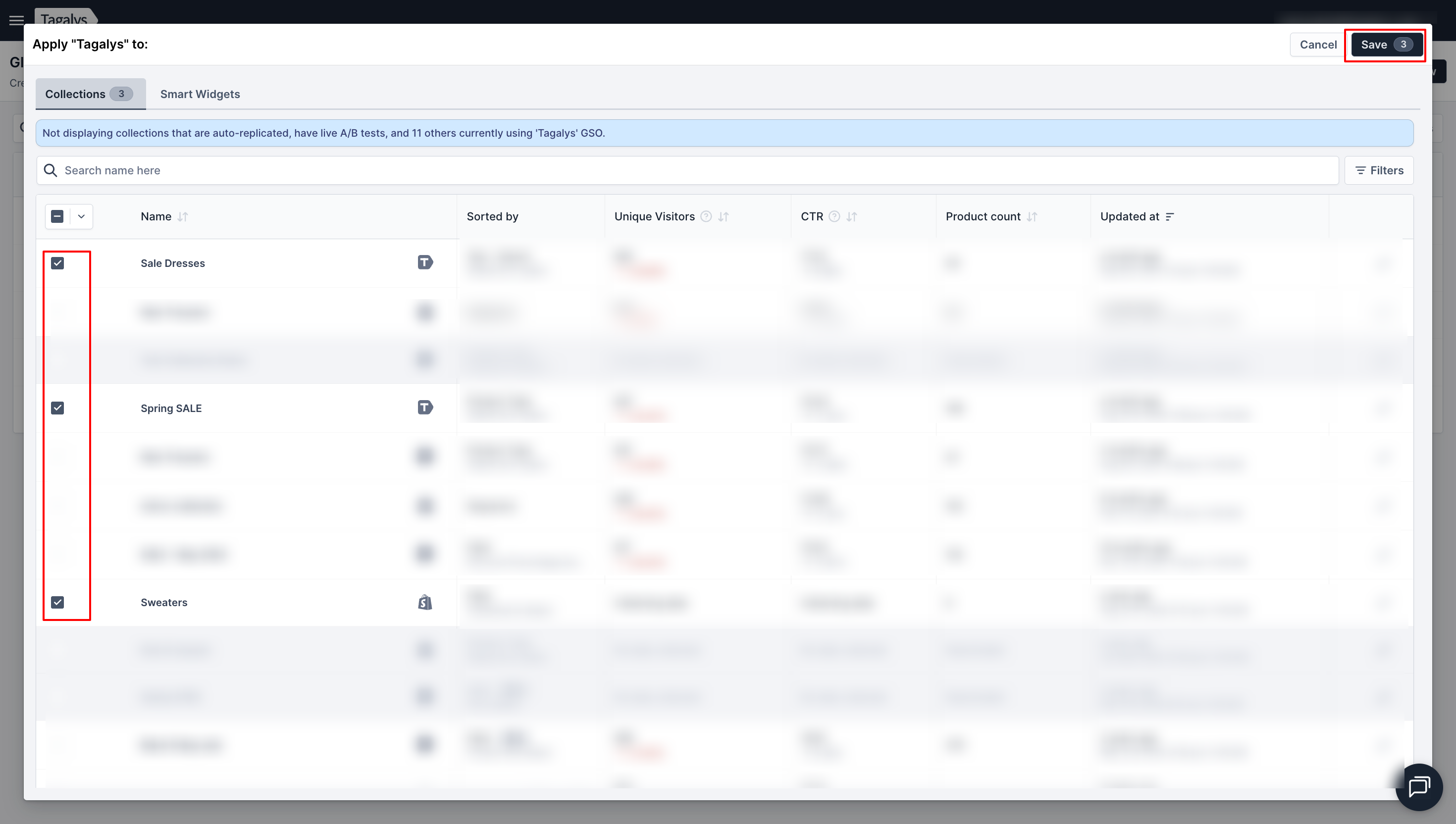Click the CTR help icon
This screenshot has height=824, width=1456.
click(834, 217)
